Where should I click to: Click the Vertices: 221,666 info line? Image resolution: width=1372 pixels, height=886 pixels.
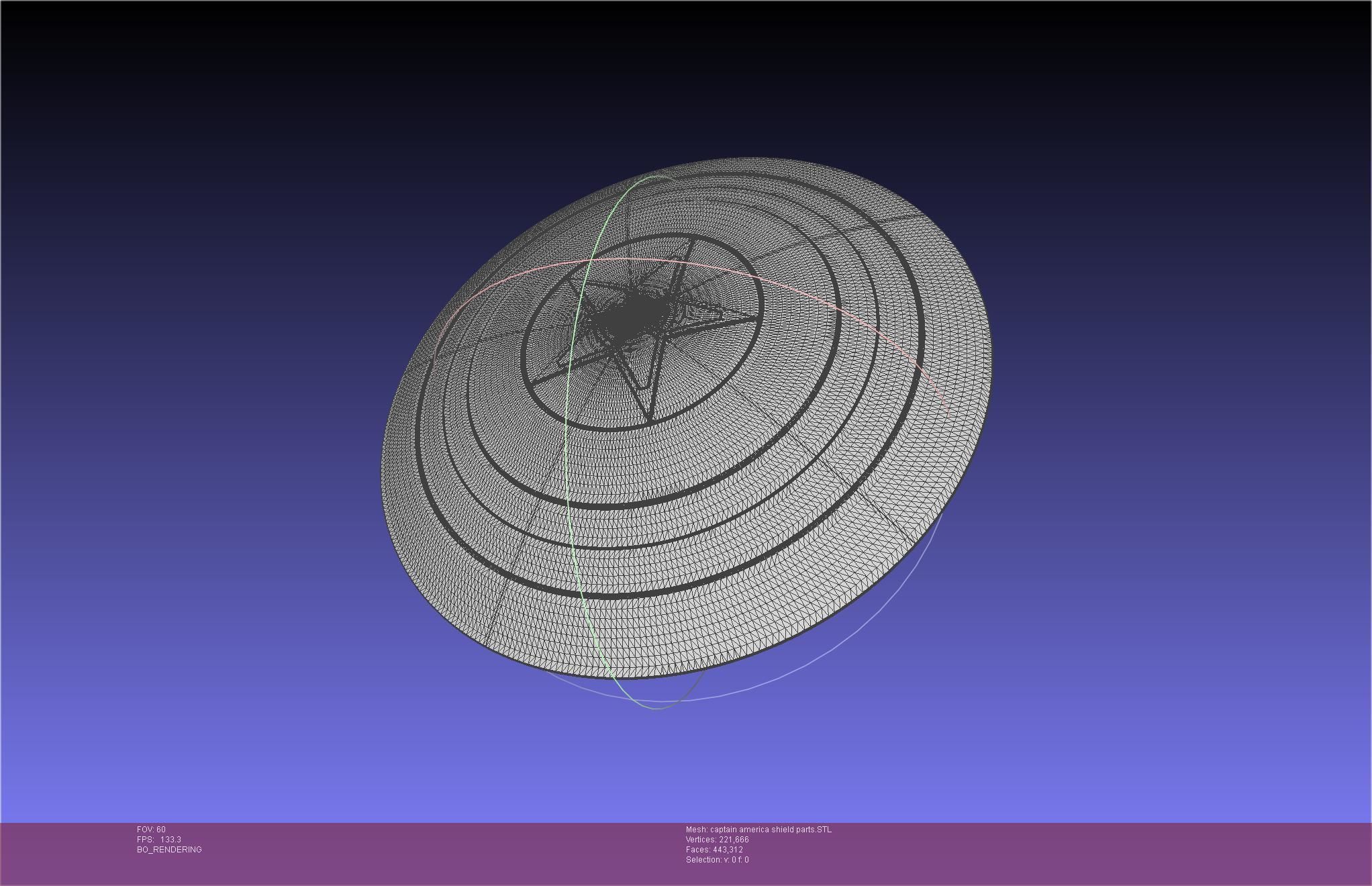tap(717, 840)
